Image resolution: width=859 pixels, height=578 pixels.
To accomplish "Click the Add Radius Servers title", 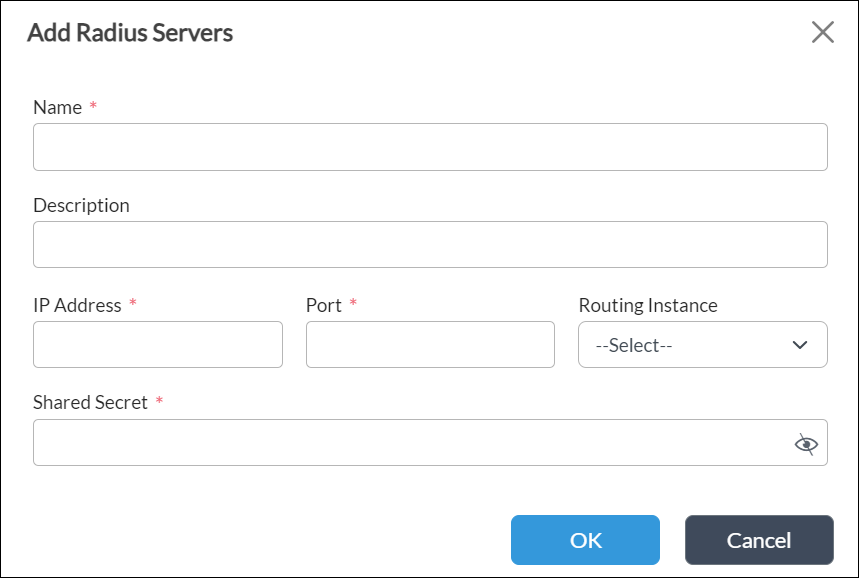I will pos(130,32).
